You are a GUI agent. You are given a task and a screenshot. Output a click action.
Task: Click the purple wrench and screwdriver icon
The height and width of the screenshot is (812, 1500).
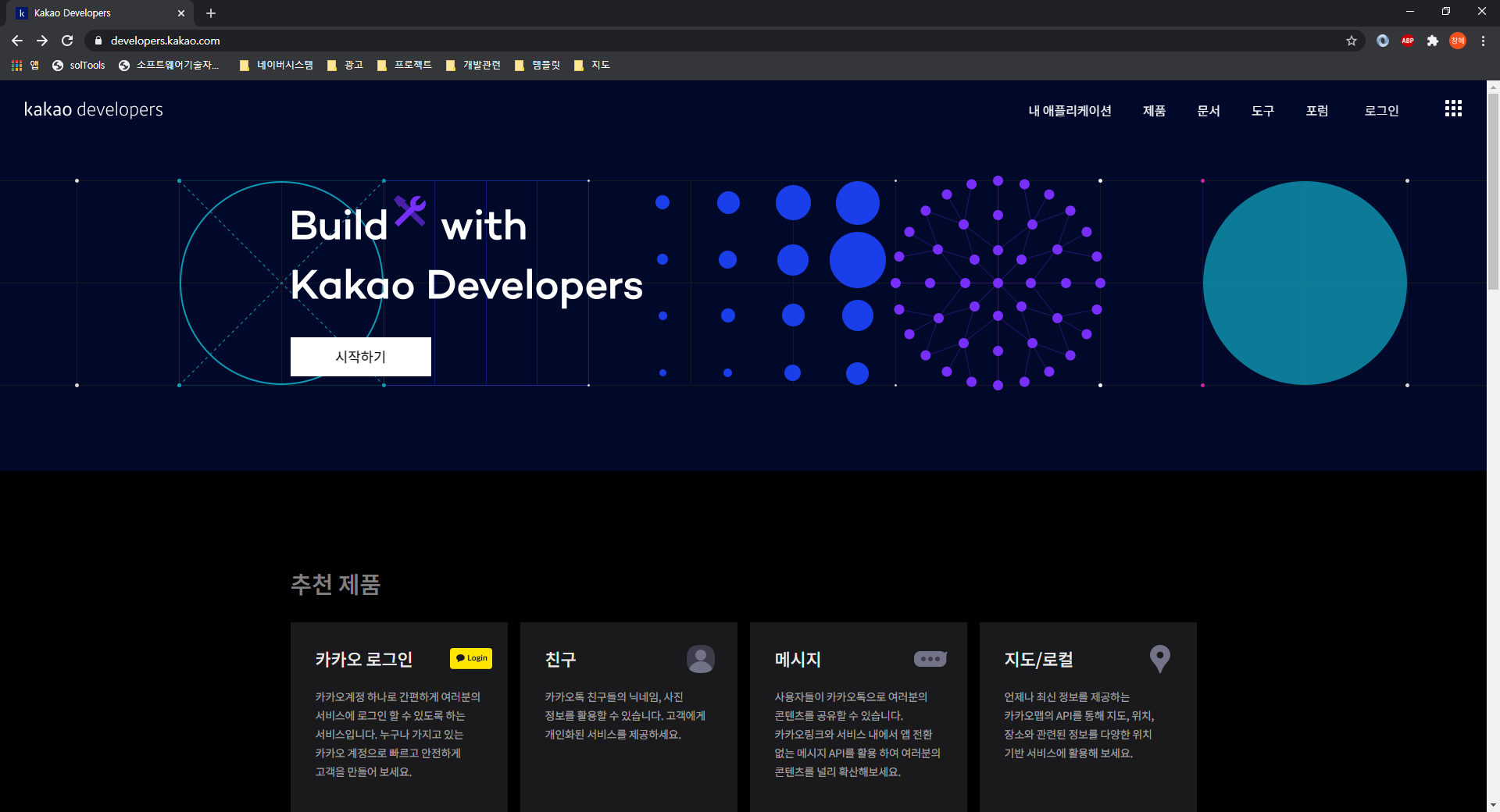[x=410, y=210]
